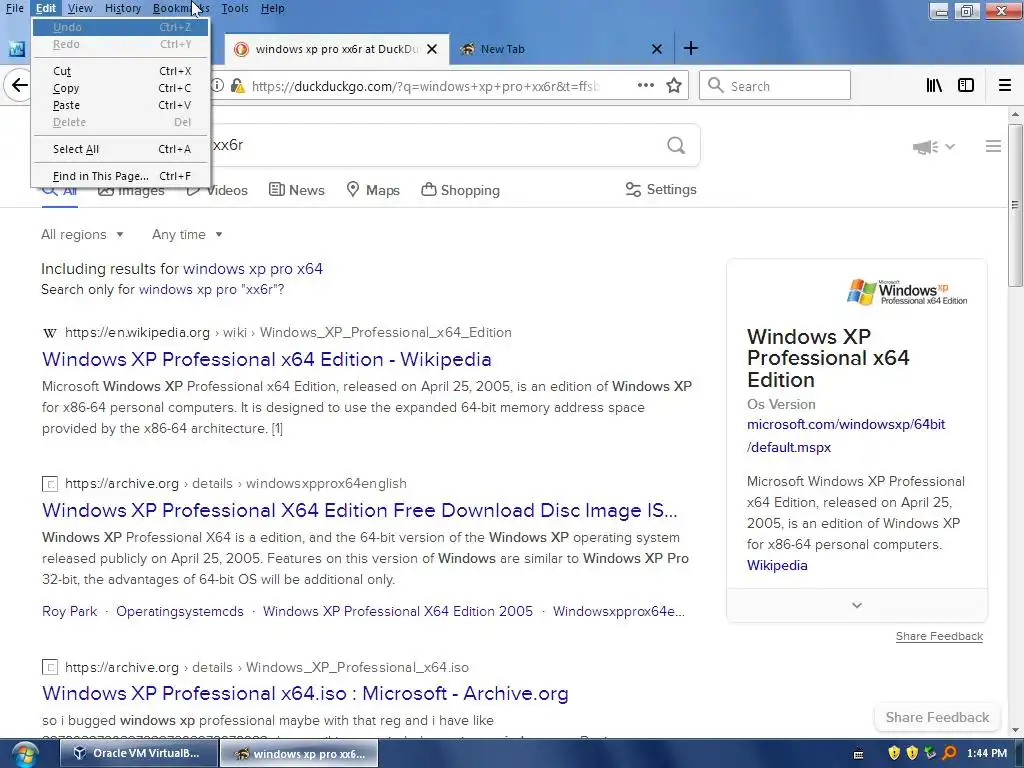Expand the All regions dropdown
The image size is (1024, 768).
[82, 234]
